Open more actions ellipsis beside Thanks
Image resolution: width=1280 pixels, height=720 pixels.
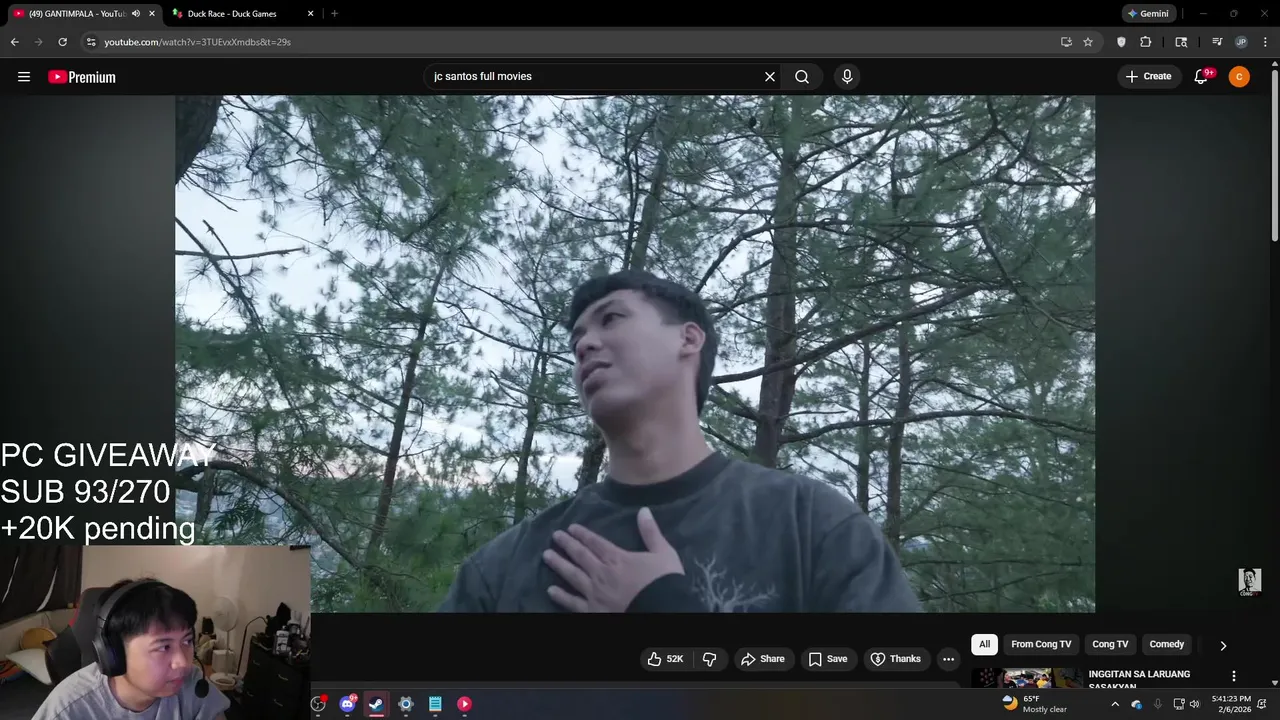948,659
